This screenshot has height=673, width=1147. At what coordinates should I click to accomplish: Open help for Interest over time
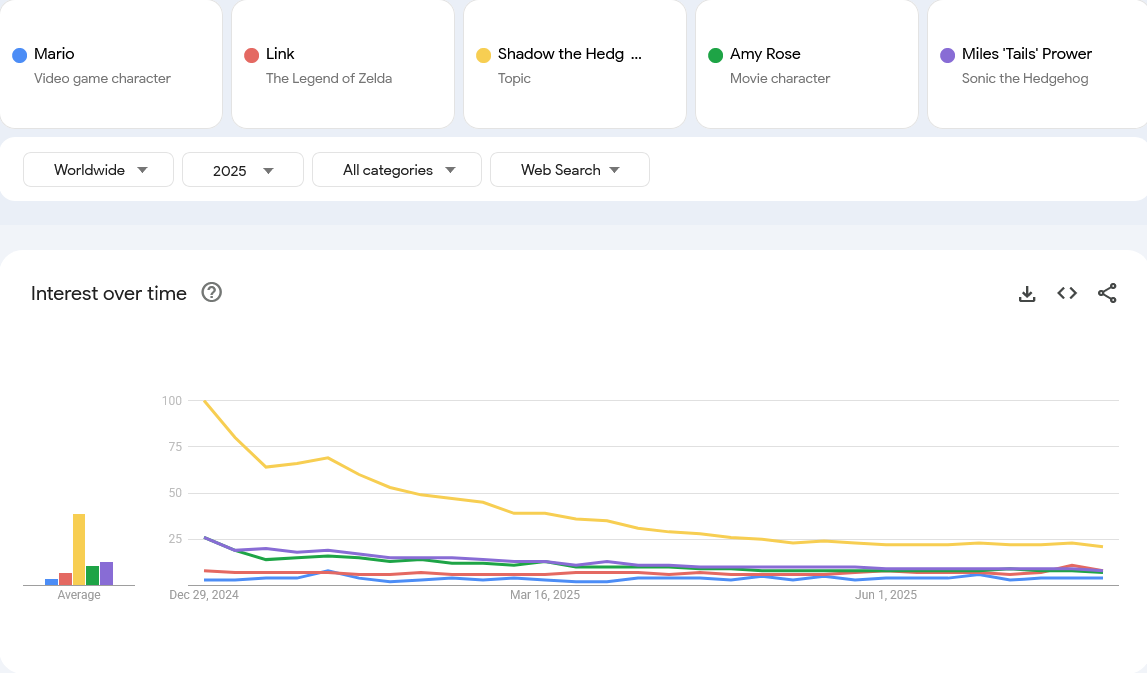[x=211, y=293]
